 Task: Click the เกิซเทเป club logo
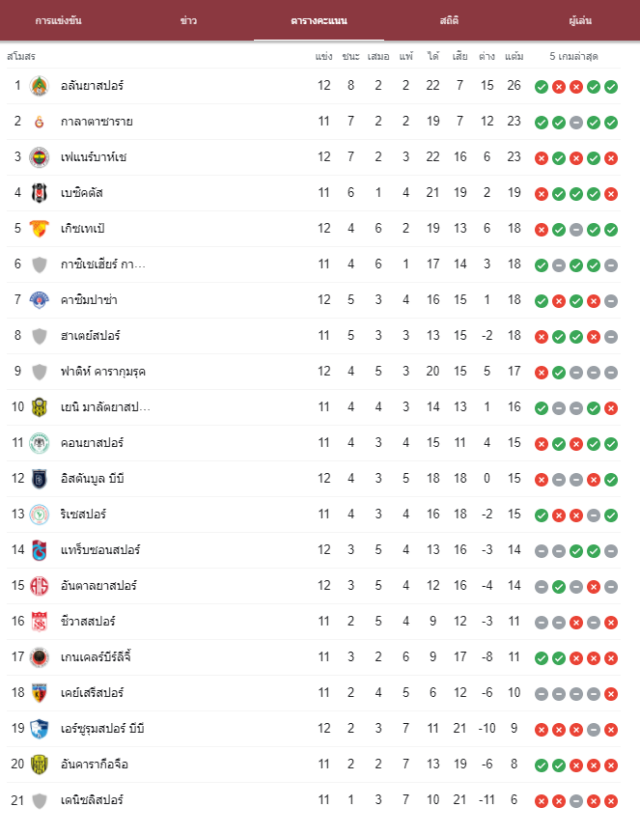tap(39, 228)
